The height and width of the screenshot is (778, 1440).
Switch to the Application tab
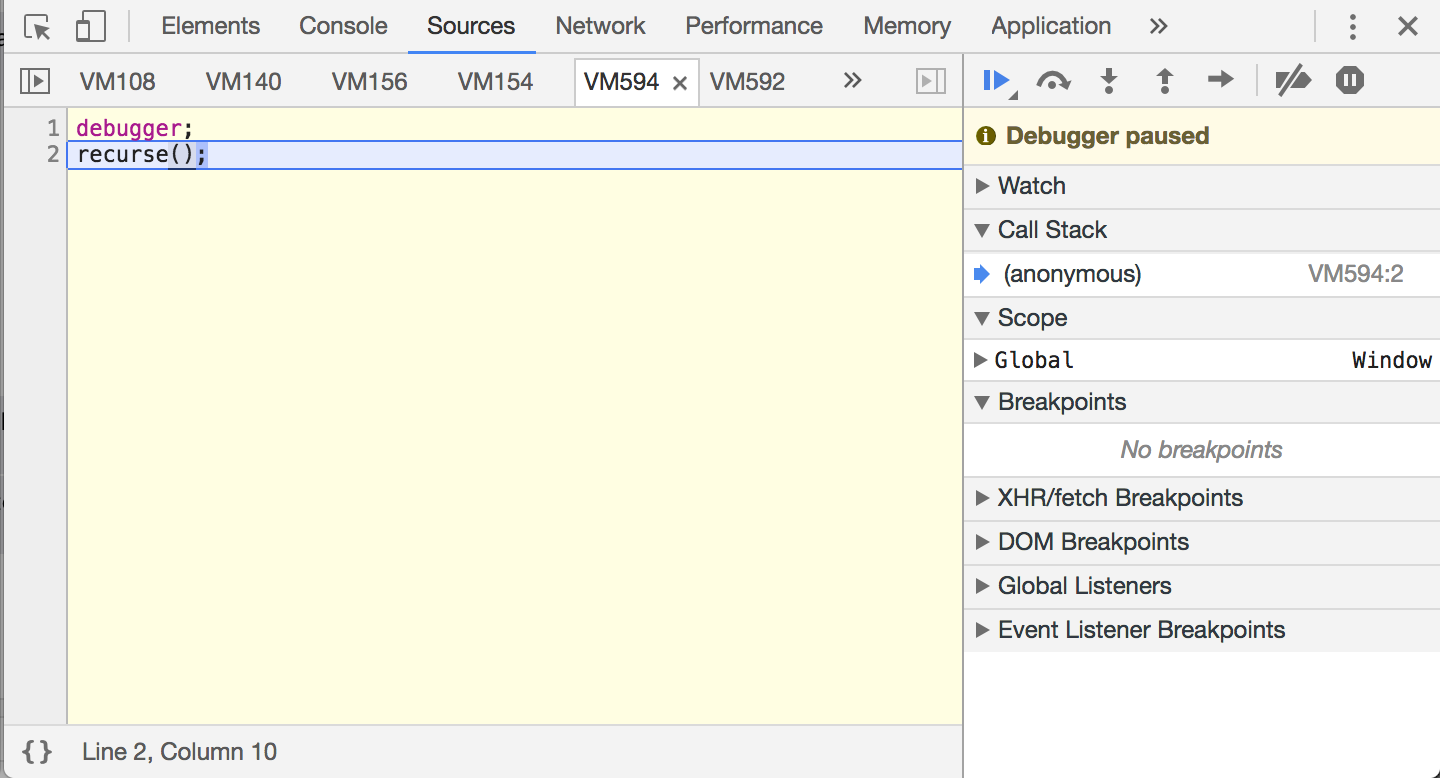[x=1051, y=26]
